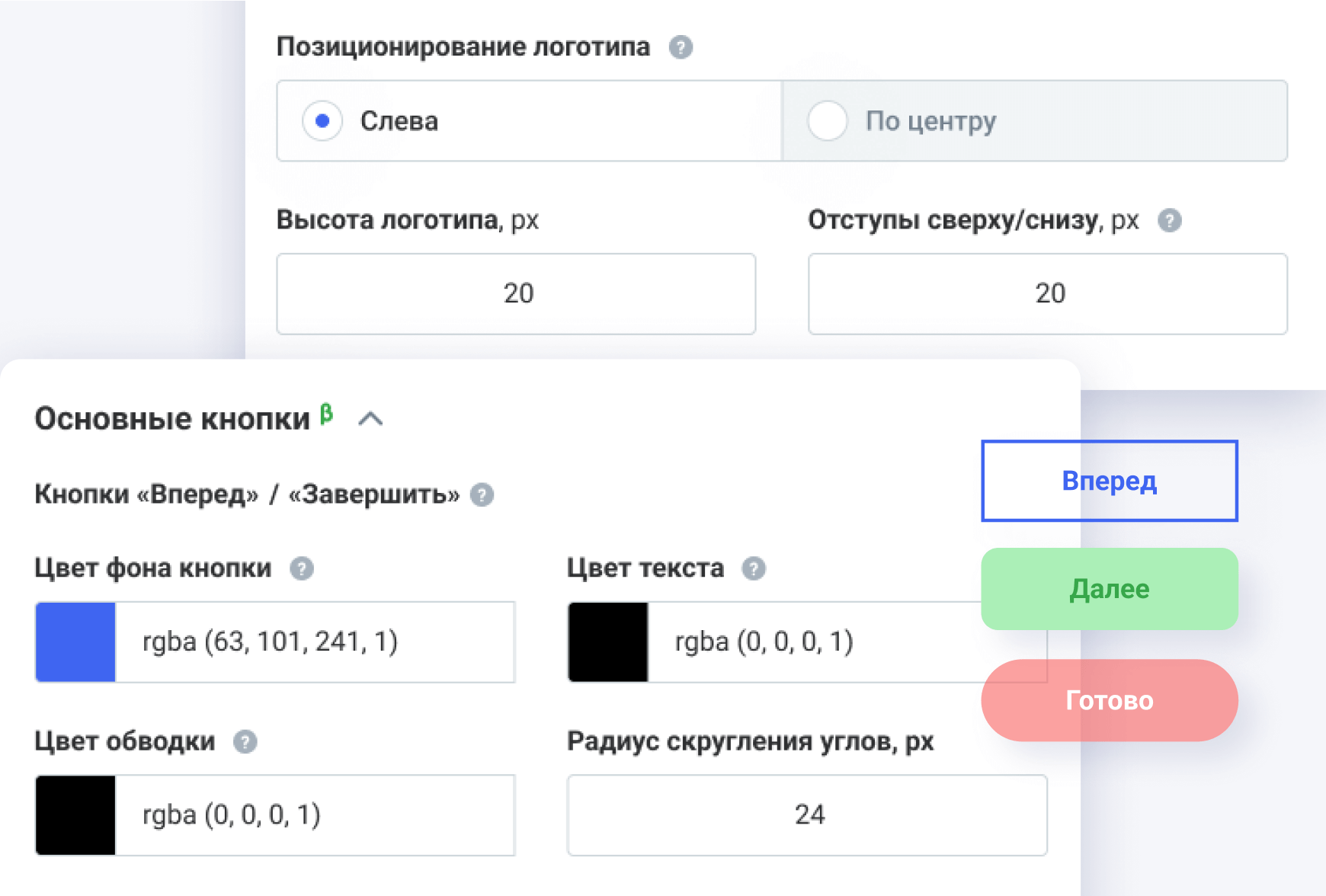Image resolution: width=1326 pixels, height=896 pixels.
Task: Click the Радиус скругления углов input field
Action: [x=807, y=815]
